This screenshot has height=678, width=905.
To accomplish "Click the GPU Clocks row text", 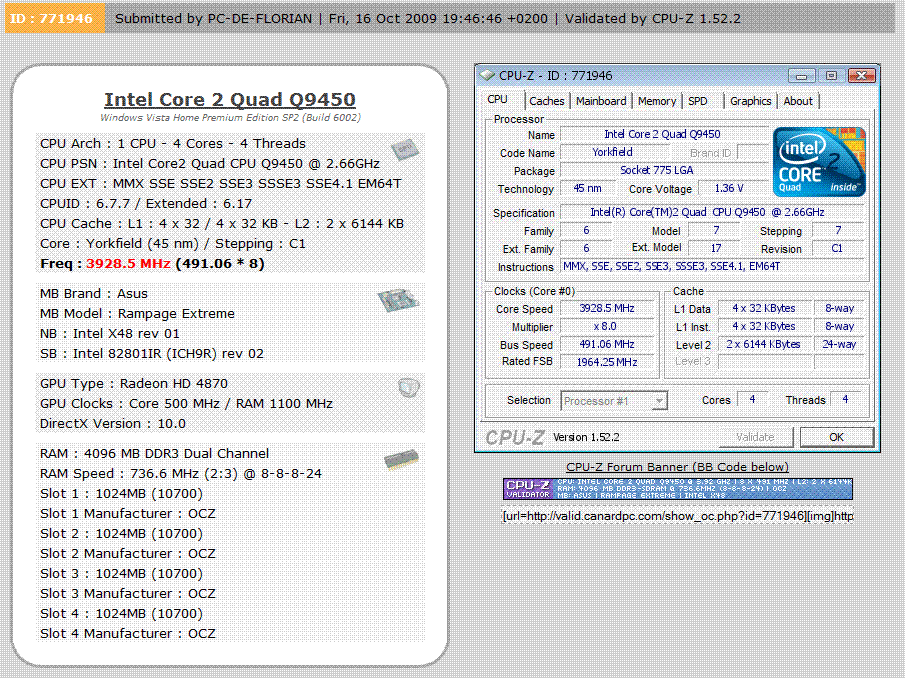I will (186, 404).
